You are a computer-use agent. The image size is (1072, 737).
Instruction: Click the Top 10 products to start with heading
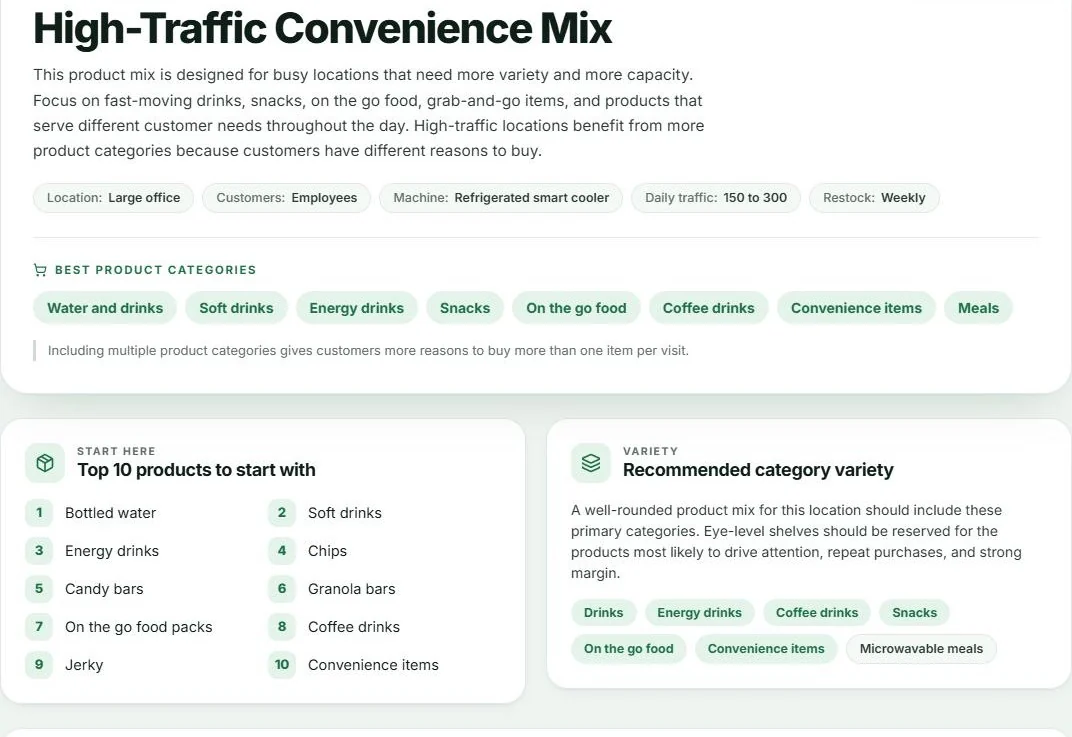(196, 470)
